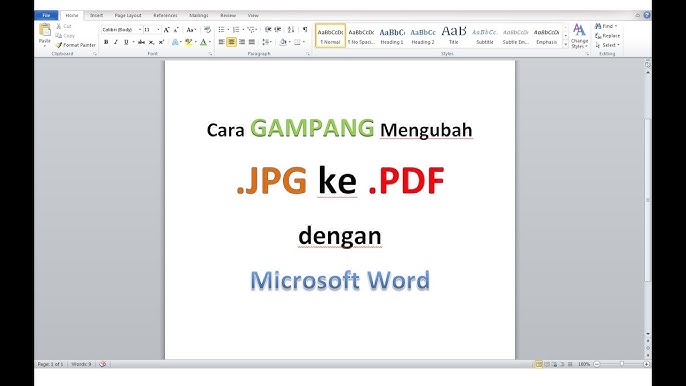Screen dimensions: 686x386
Task: Align text to the left
Action: point(221,42)
